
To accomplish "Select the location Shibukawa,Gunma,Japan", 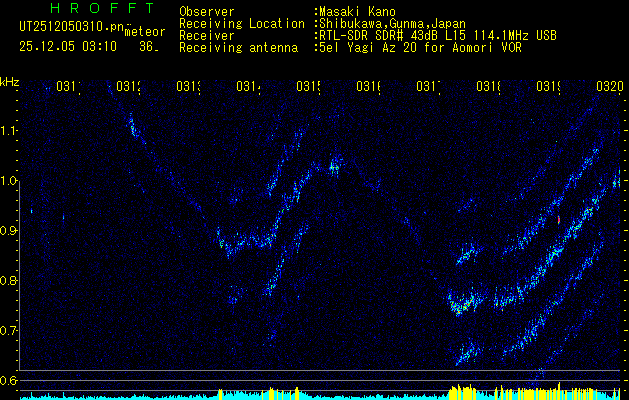I will point(390,24).
